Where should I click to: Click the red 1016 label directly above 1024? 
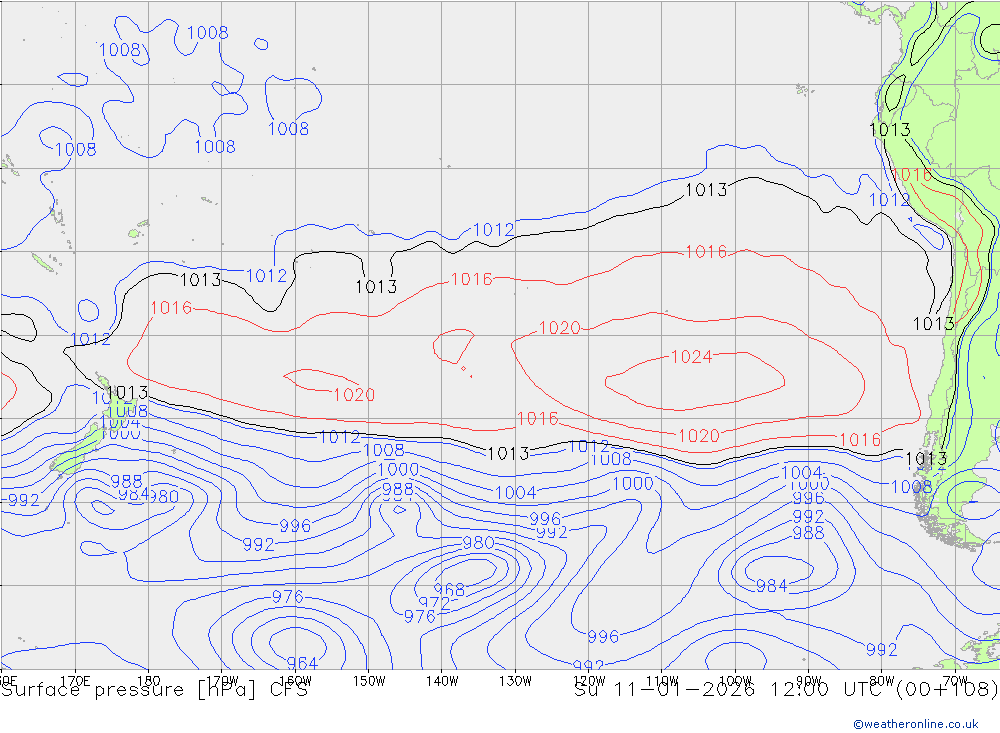(706, 252)
